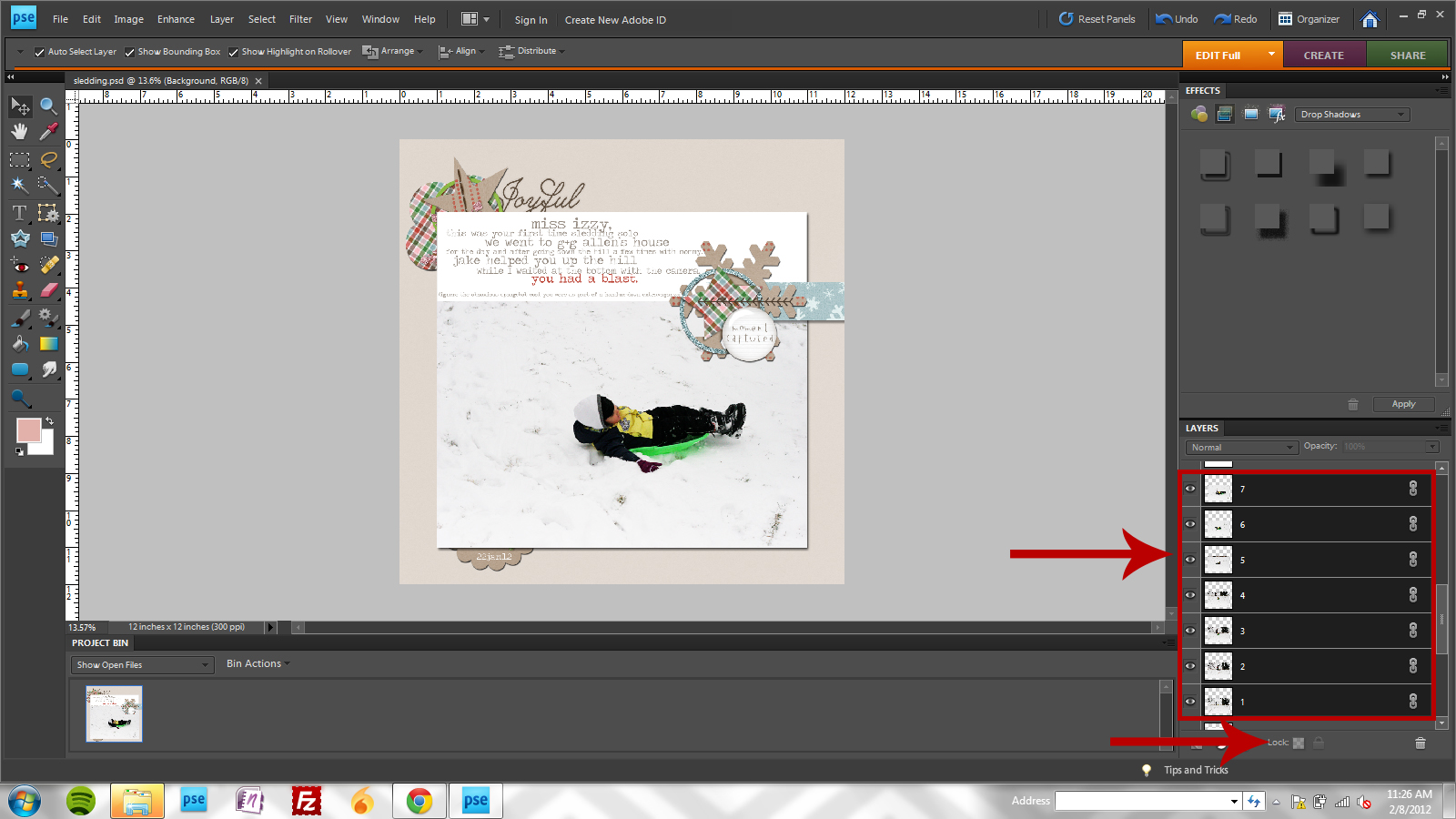This screenshot has height=819, width=1456.
Task: Click the Undo icon
Action: click(1177, 18)
